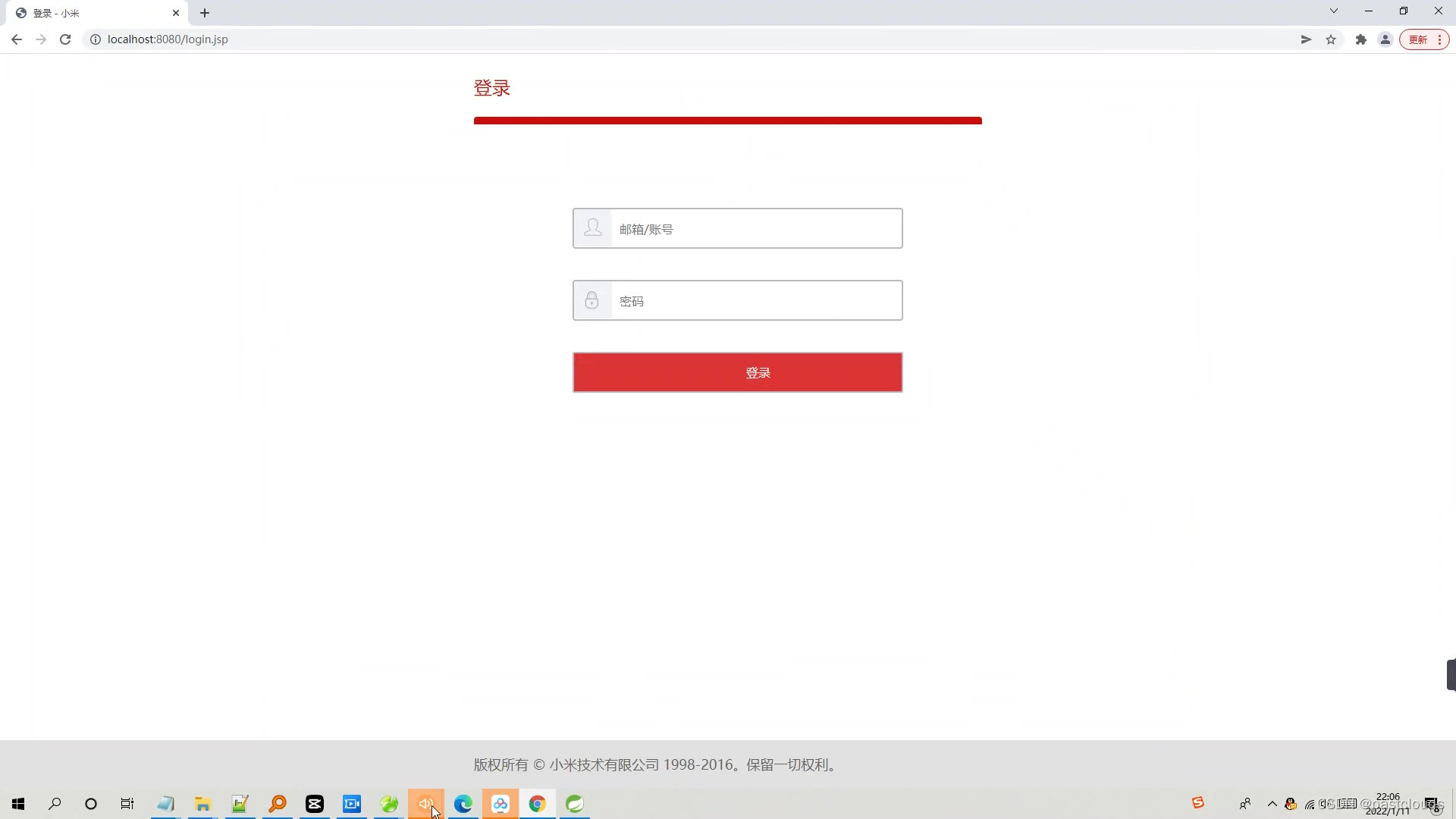Expand system tray hidden icons chevron
Image resolution: width=1456 pixels, height=819 pixels.
coord(1272,804)
